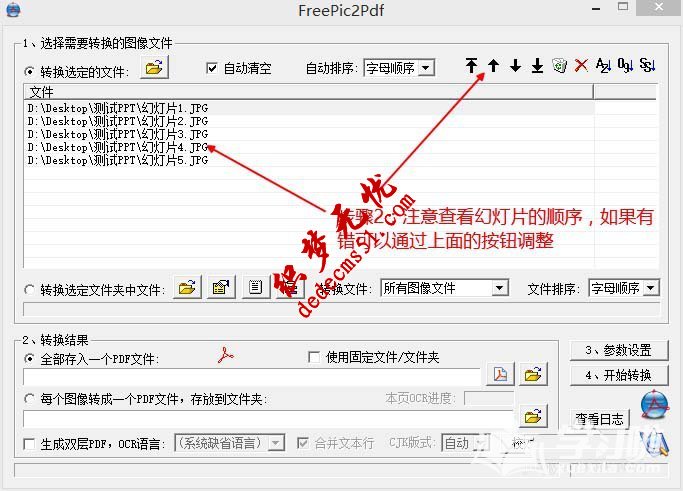Click the 查看日志 button

click(x=599, y=419)
